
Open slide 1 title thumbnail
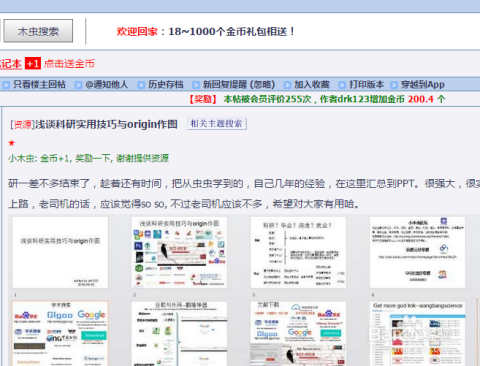(x=60, y=252)
